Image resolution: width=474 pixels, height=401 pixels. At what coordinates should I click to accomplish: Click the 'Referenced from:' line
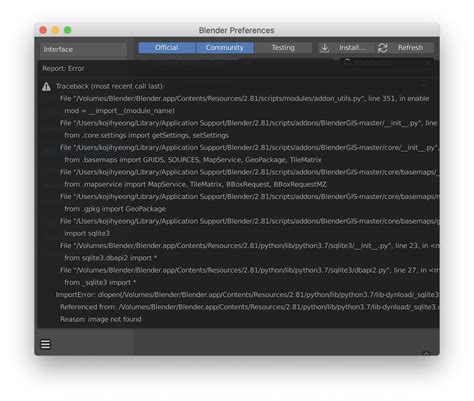249,307
